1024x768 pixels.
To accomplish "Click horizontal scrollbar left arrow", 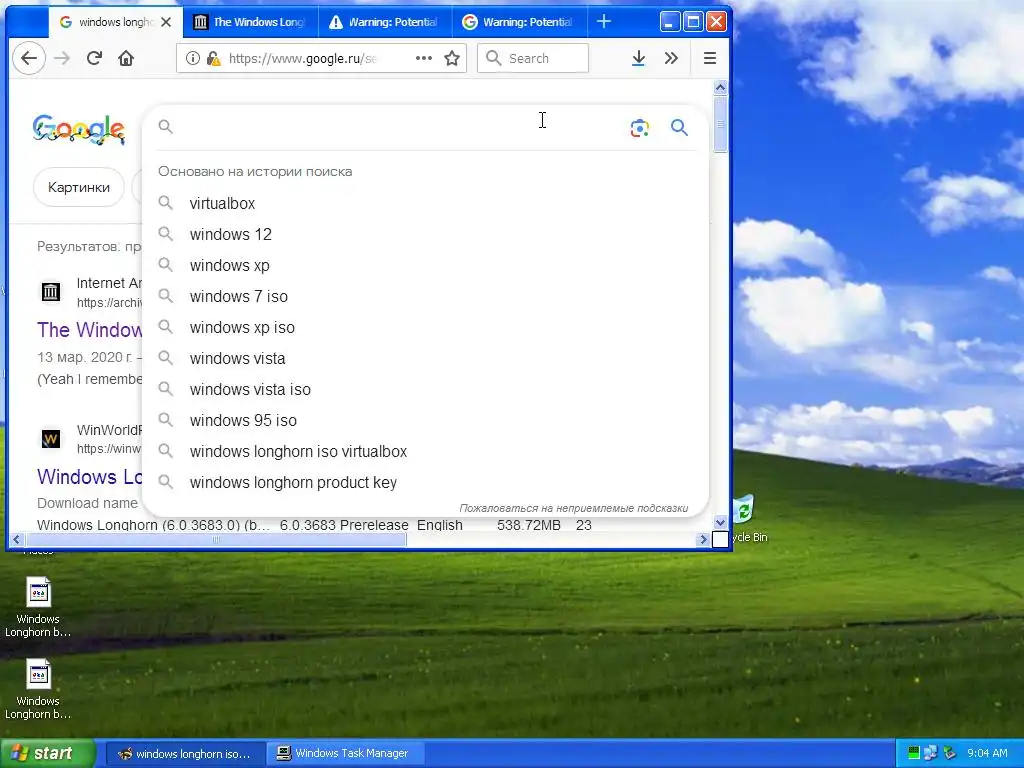I will pyautogui.click(x=16, y=539).
